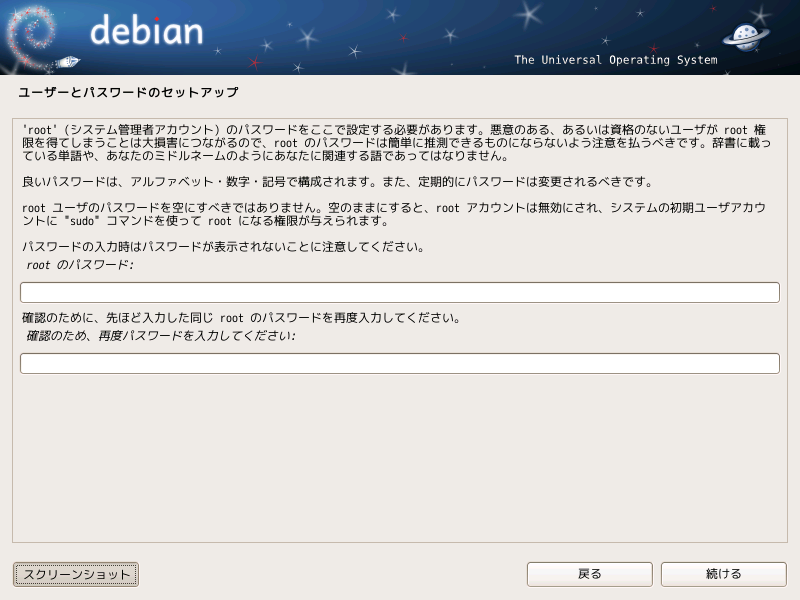Click the line 確認のために、先ほど入力した同じ root
Image resolution: width=800 pixels, height=600 pixels.
point(241,318)
